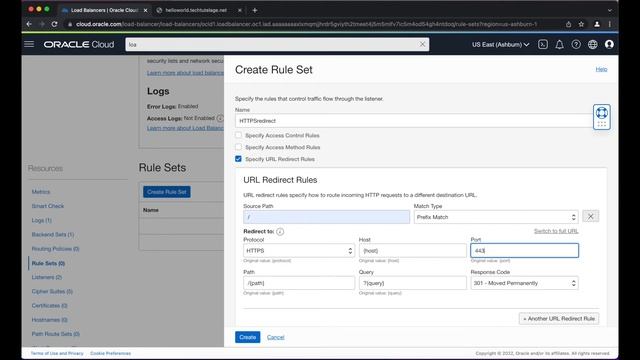
Task: Click + Another URL Redirect Rule
Action: pyautogui.click(x=559, y=318)
